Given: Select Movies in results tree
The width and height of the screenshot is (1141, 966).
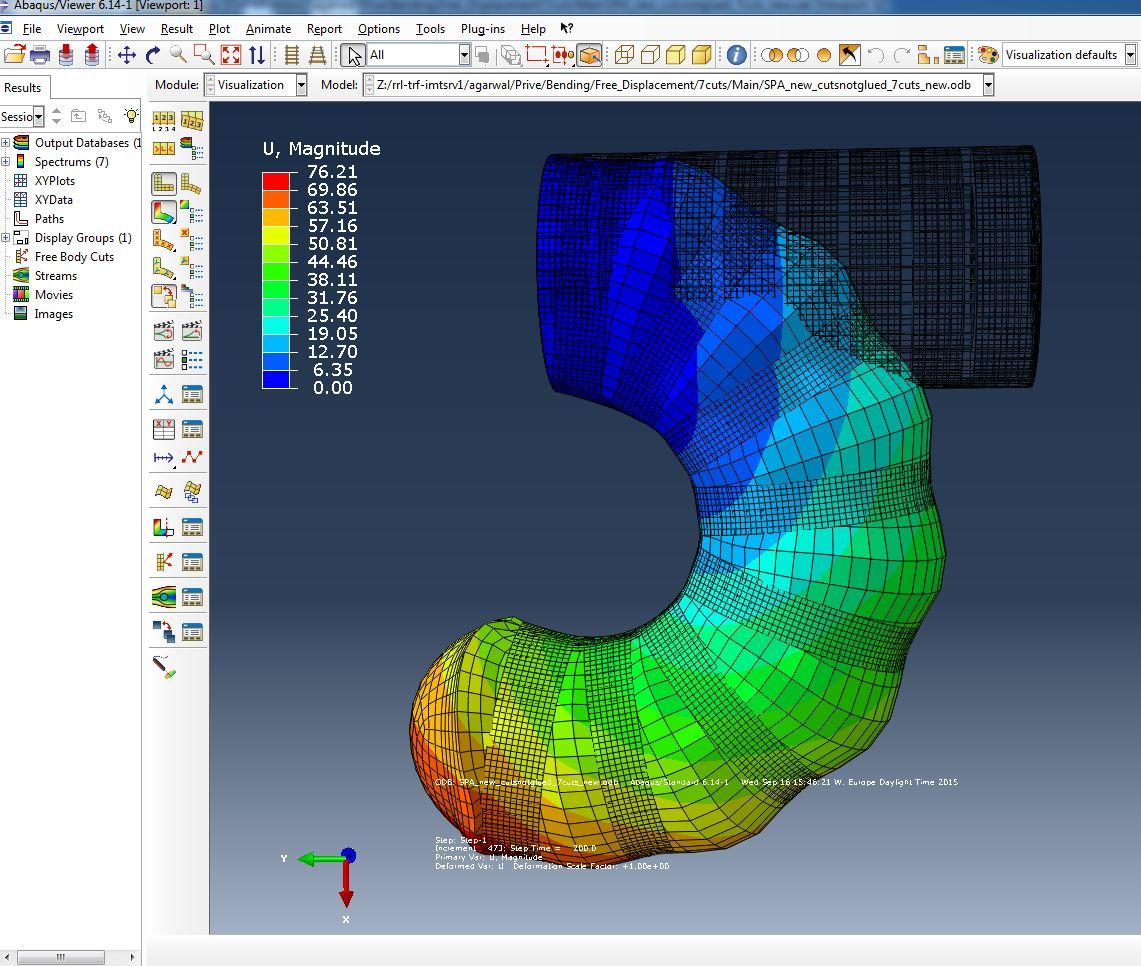Looking at the screenshot, I should point(54,295).
